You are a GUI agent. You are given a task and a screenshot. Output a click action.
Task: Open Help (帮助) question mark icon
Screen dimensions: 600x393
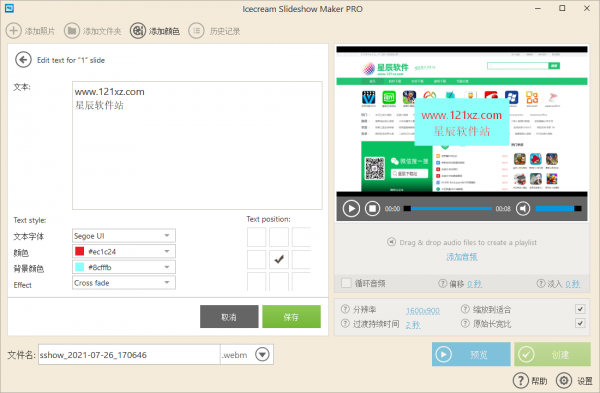[x=521, y=380]
